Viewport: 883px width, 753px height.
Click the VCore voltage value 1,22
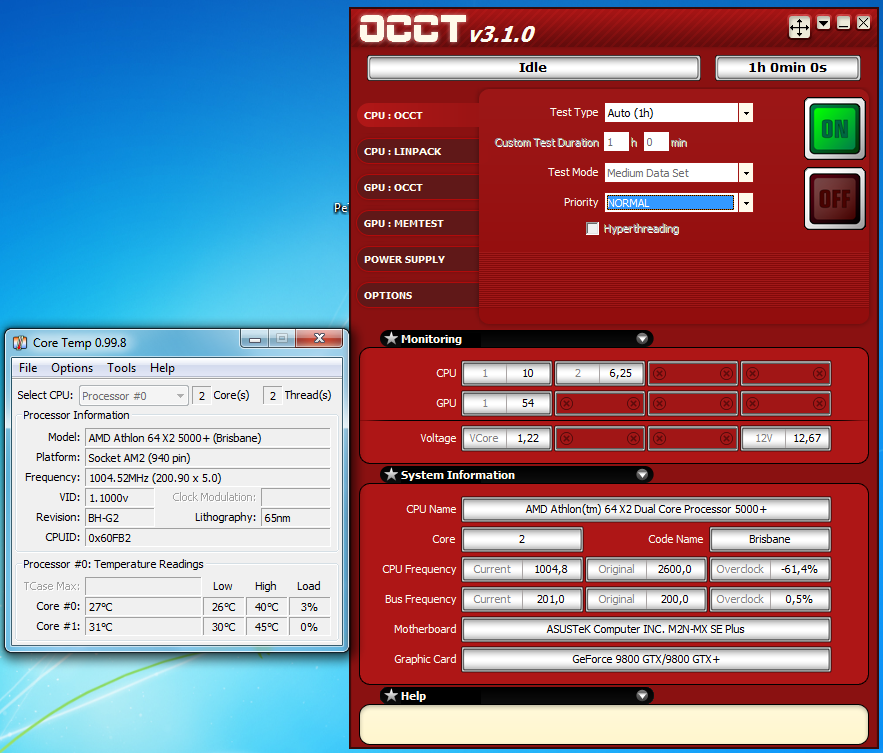tap(528, 438)
